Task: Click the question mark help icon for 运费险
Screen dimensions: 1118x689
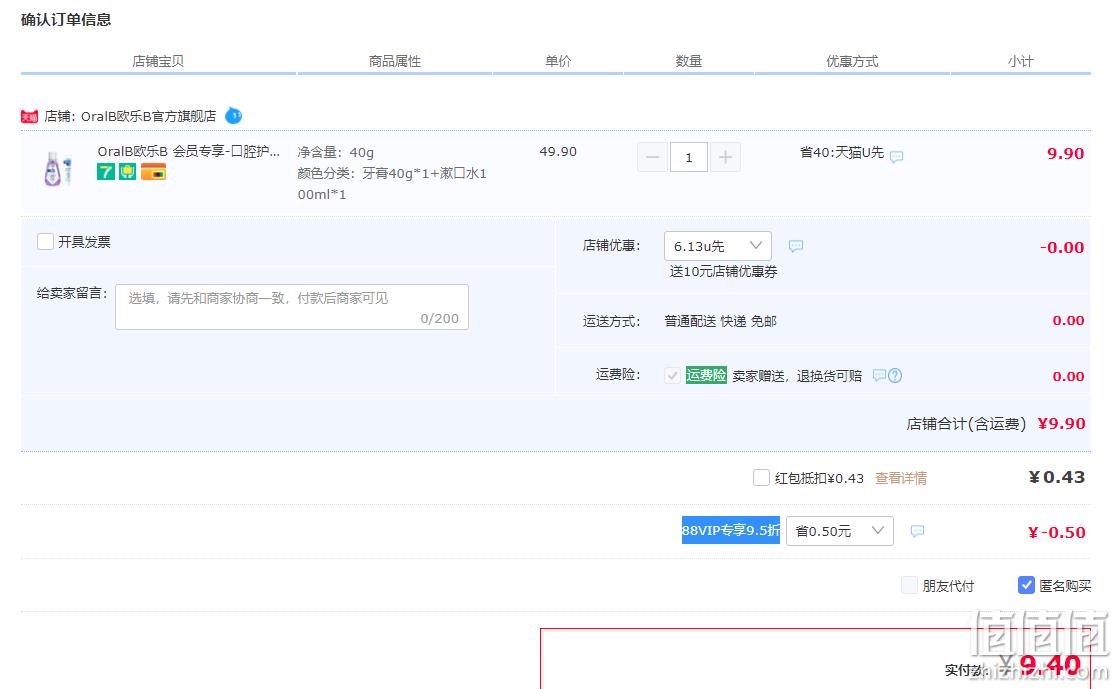Action: [895, 375]
